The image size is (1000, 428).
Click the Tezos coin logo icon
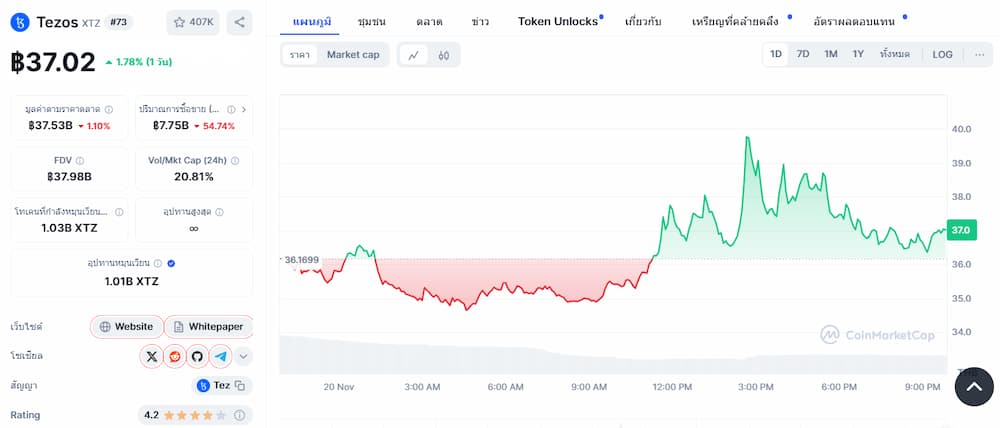coord(20,22)
